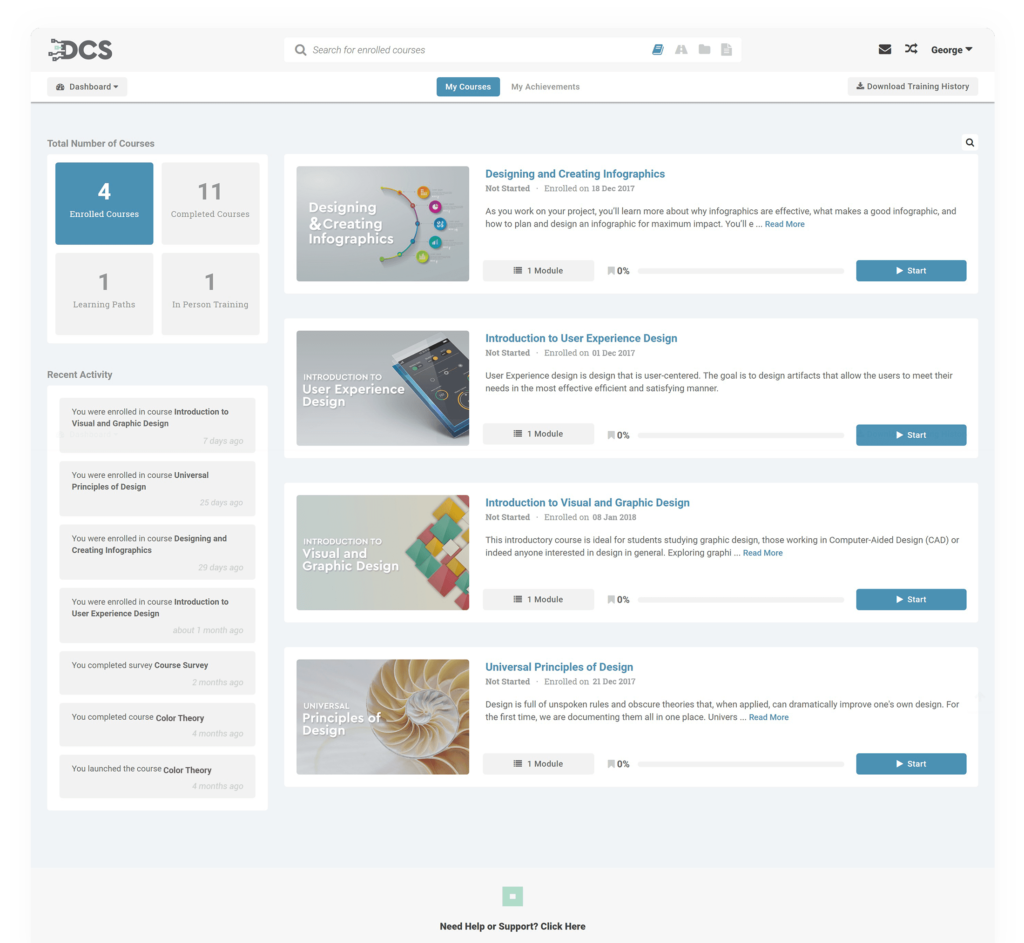
Task: Expand the Dashboard dropdown menu
Action: click(x=87, y=87)
